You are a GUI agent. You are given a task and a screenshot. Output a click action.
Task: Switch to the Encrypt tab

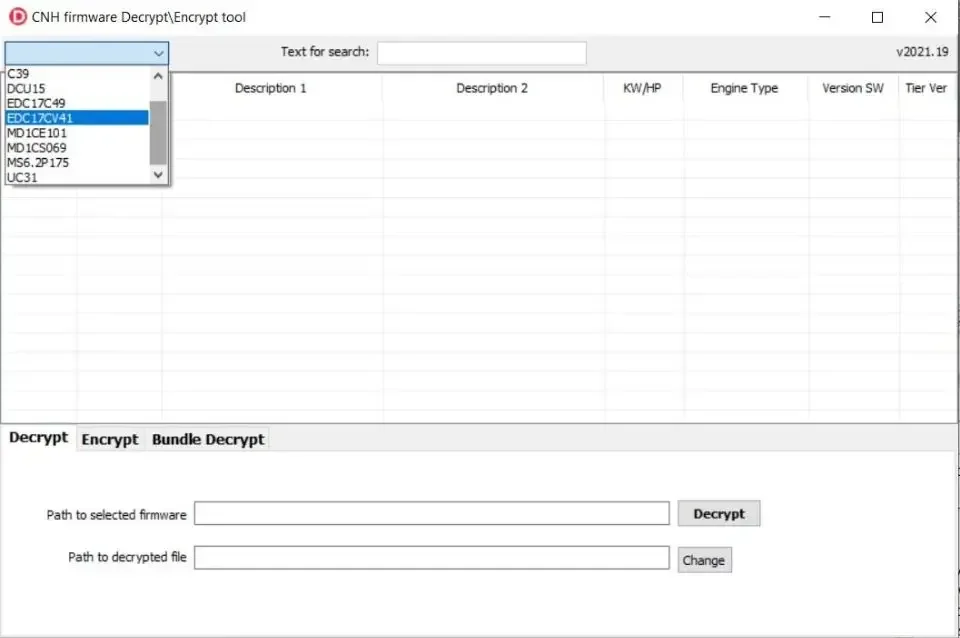(110, 439)
